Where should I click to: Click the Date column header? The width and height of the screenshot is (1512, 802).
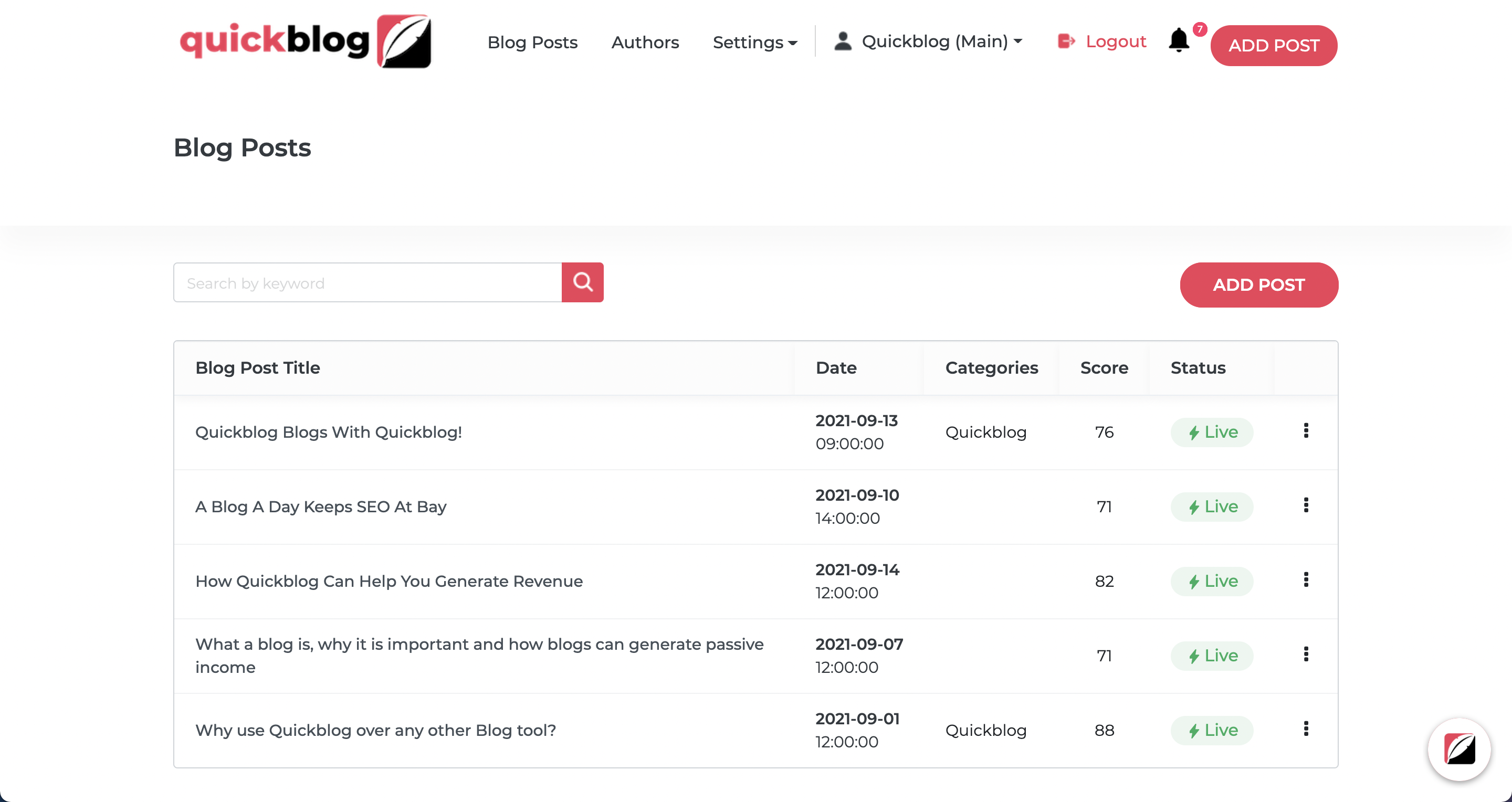point(836,368)
